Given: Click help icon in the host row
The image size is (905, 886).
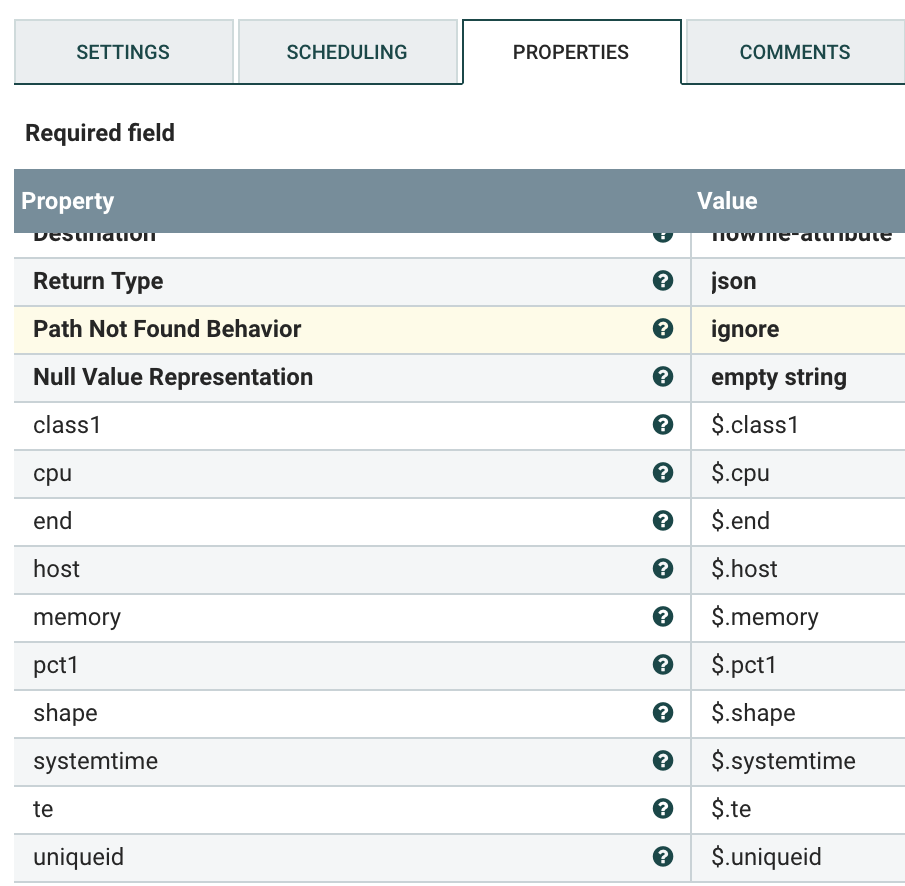Looking at the screenshot, I should (x=662, y=569).
